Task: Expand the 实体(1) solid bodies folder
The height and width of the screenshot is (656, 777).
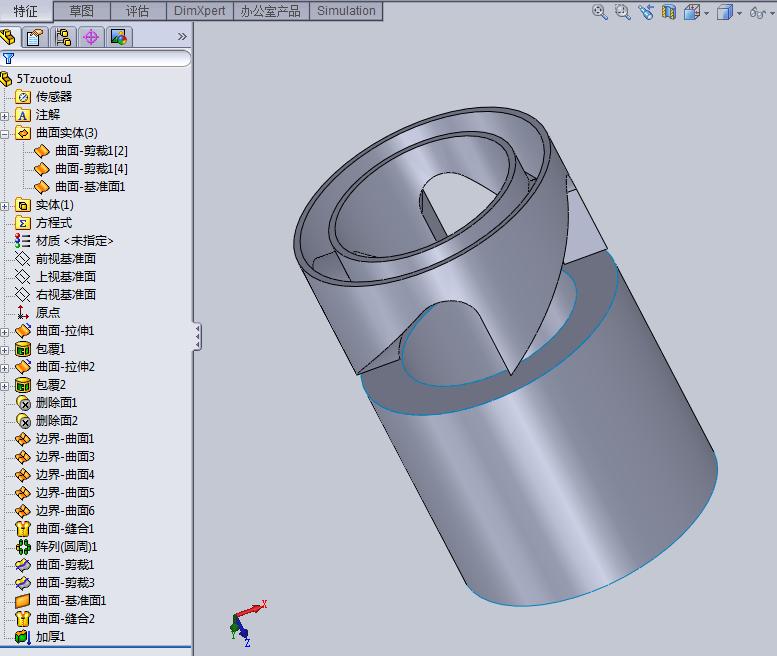Action: click(x=5, y=206)
